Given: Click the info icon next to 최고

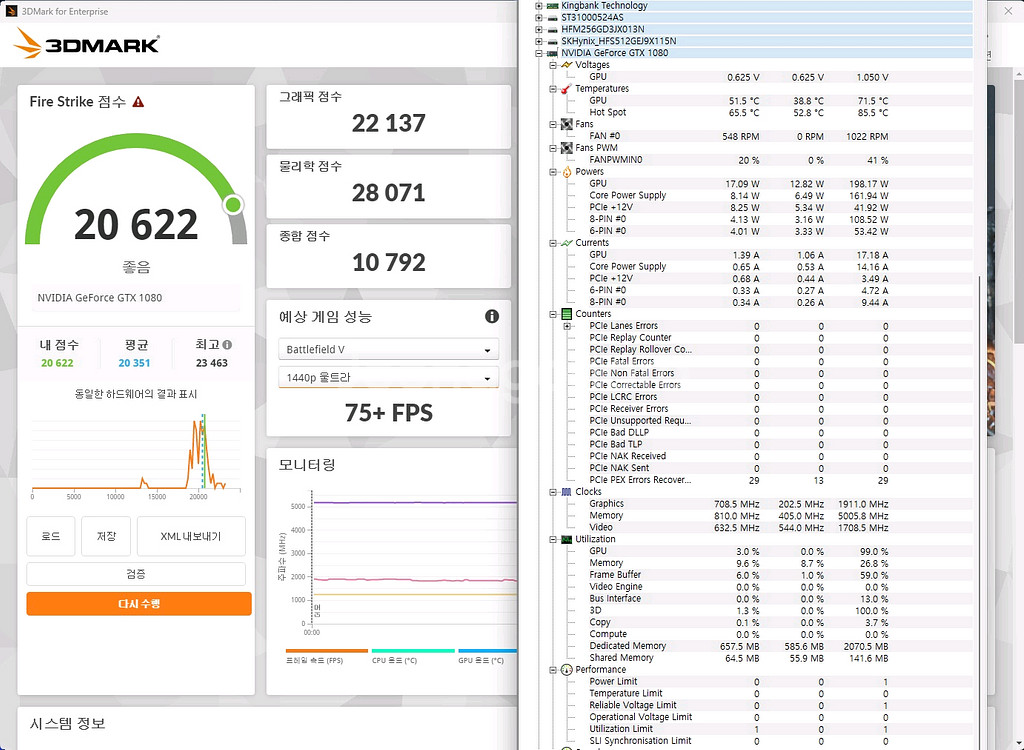Looking at the screenshot, I should coord(227,344).
